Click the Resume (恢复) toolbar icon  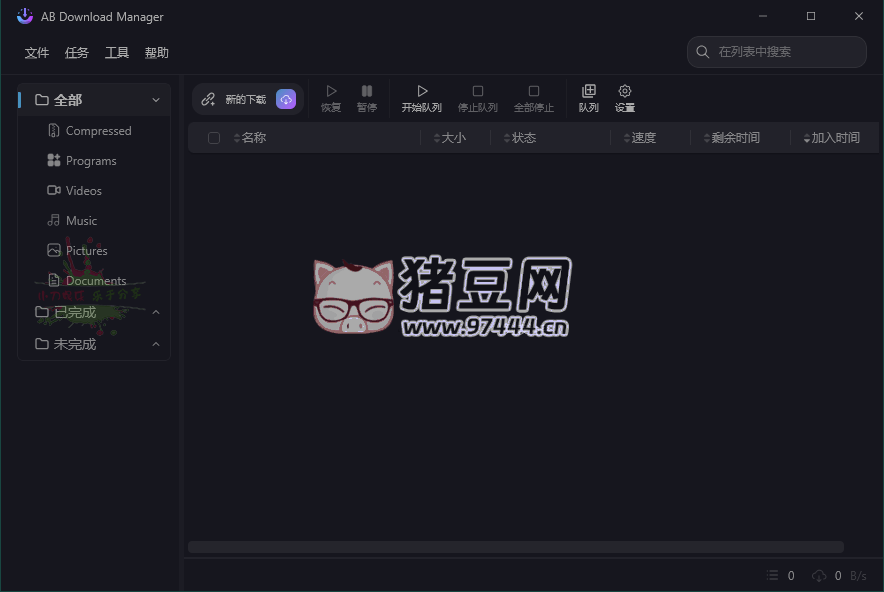[x=331, y=92]
